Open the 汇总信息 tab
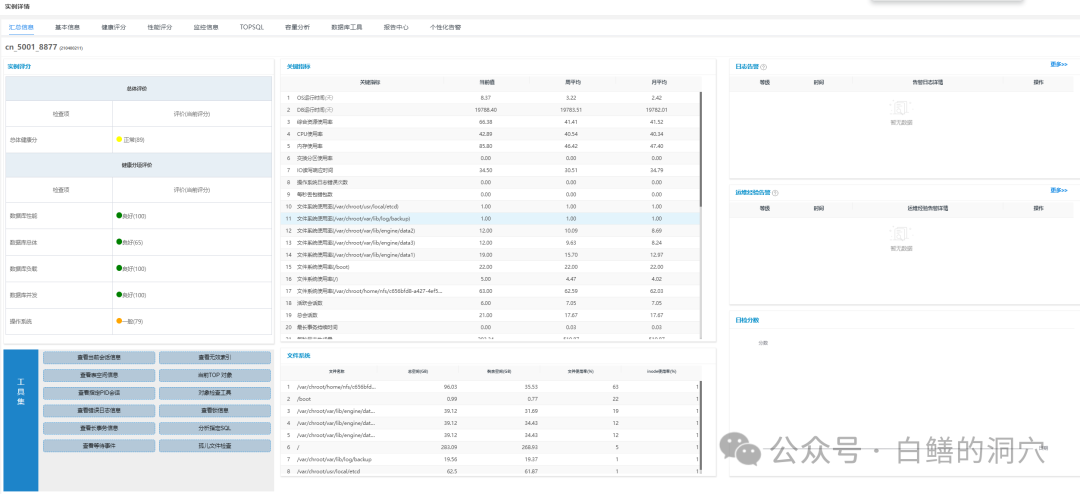The height and width of the screenshot is (494, 1080). click(x=21, y=28)
